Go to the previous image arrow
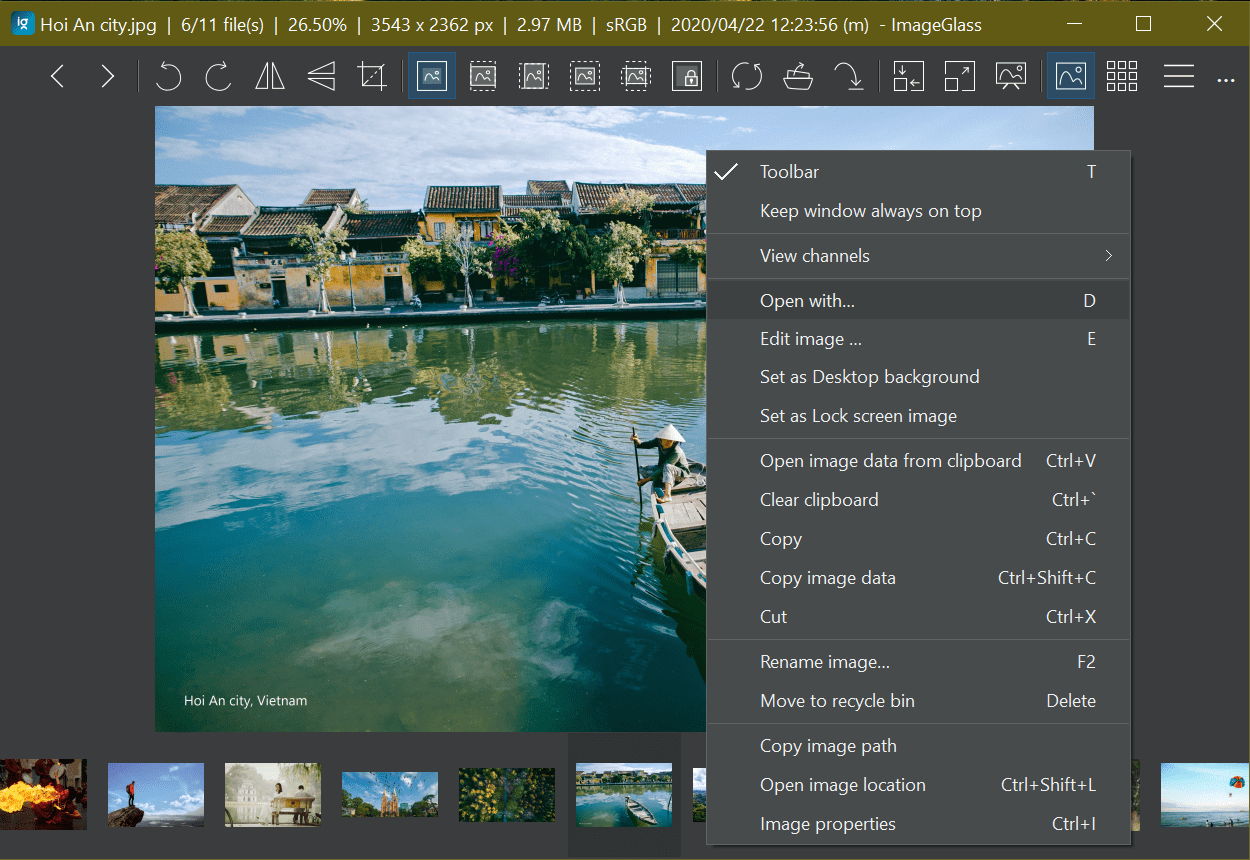Image resolution: width=1250 pixels, height=860 pixels. [58, 76]
